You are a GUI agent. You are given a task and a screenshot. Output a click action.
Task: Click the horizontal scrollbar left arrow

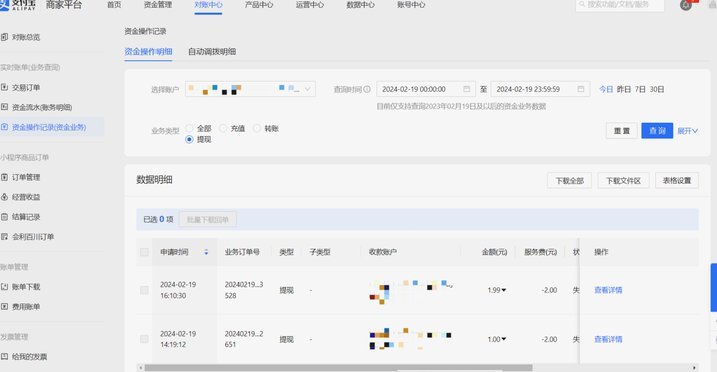tap(140, 367)
